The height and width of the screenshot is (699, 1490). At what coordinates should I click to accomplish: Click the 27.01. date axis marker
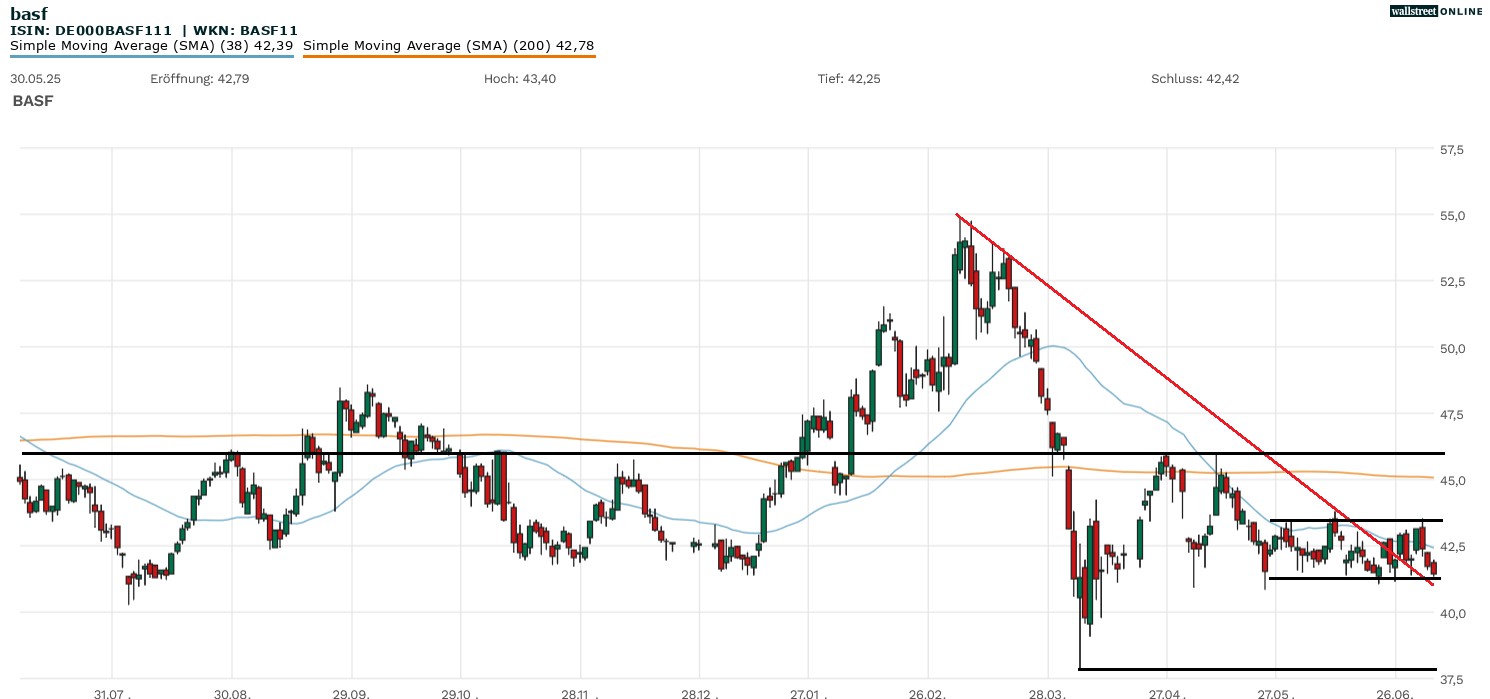click(x=806, y=692)
